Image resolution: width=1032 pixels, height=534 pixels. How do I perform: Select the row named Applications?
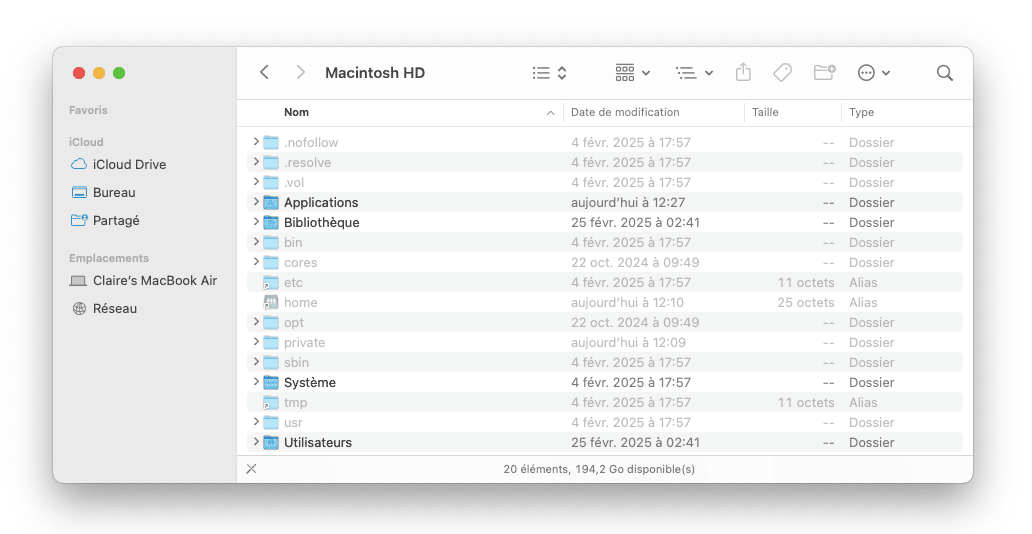[605, 202]
